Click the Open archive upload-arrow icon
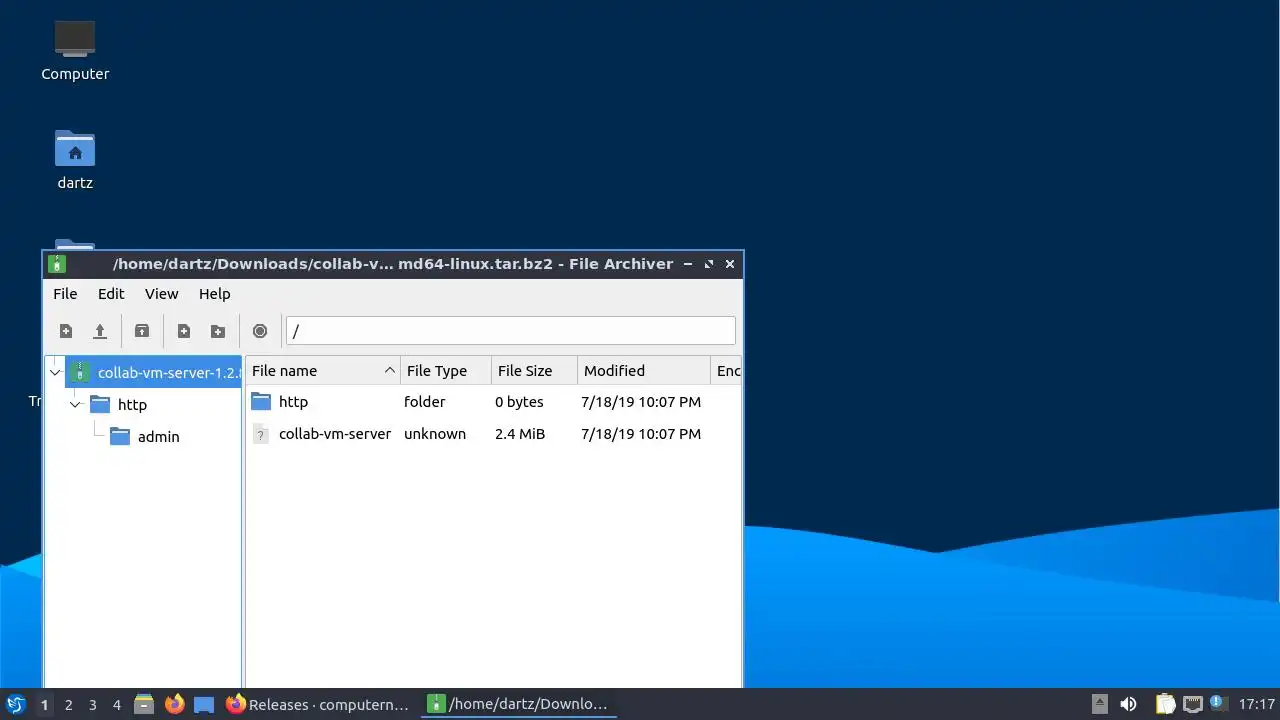The width and height of the screenshot is (1280, 720). pyautogui.click(x=100, y=331)
